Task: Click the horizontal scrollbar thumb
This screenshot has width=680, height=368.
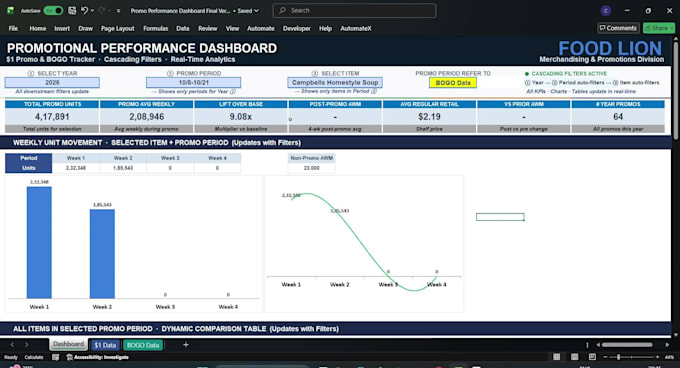Action: pos(627,345)
